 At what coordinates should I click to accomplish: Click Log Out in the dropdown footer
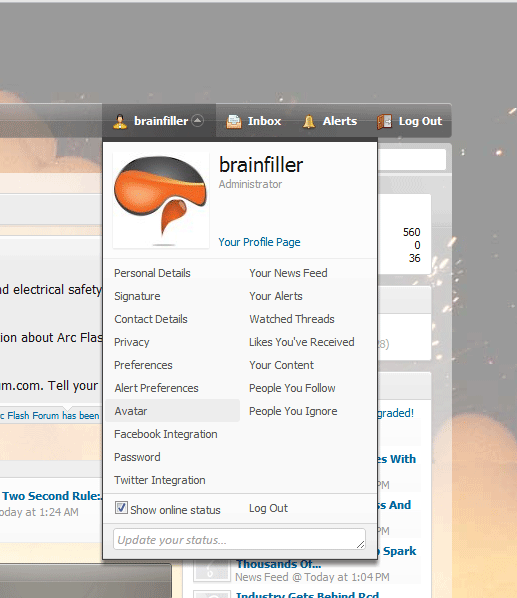click(268, 508)
